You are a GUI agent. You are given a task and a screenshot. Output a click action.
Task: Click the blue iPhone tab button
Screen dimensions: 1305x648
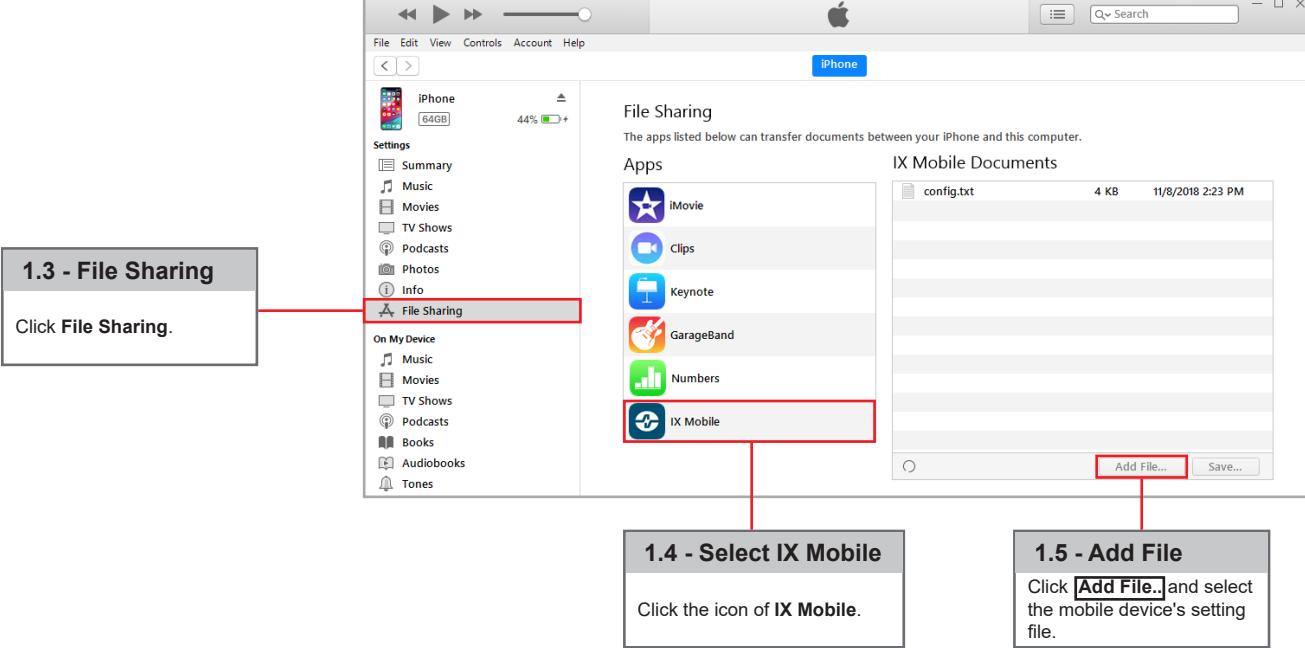click(x=839, y=66)
